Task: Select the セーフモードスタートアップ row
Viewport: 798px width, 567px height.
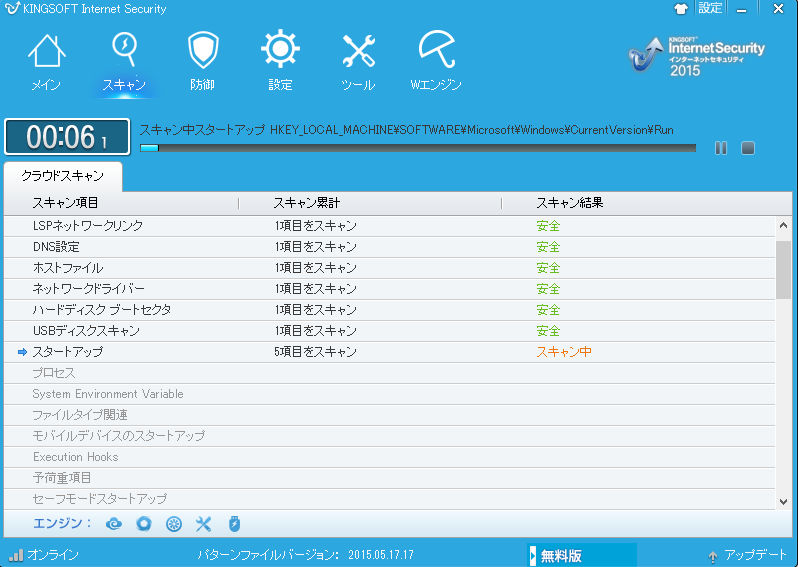Action: pyautogui.click(x=389, y=499)
